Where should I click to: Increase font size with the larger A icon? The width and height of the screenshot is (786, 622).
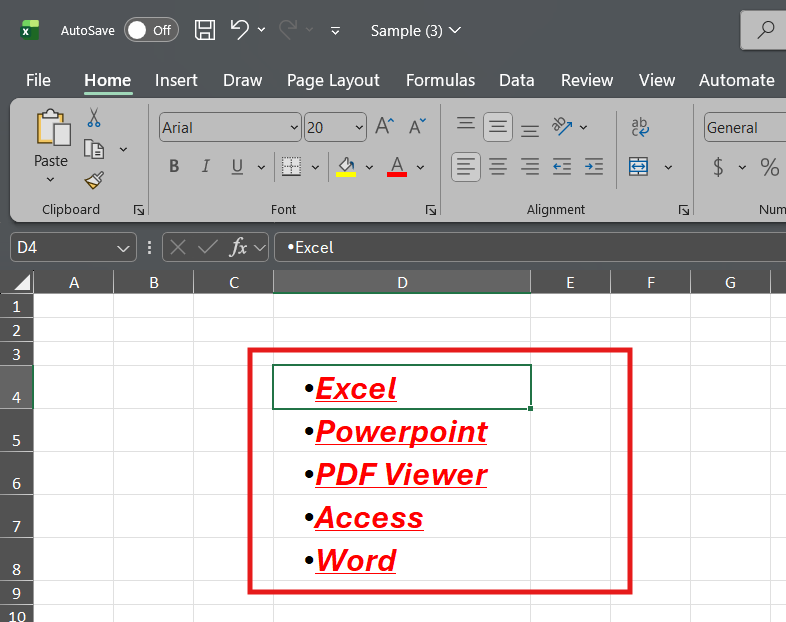[x=385, y=127]
